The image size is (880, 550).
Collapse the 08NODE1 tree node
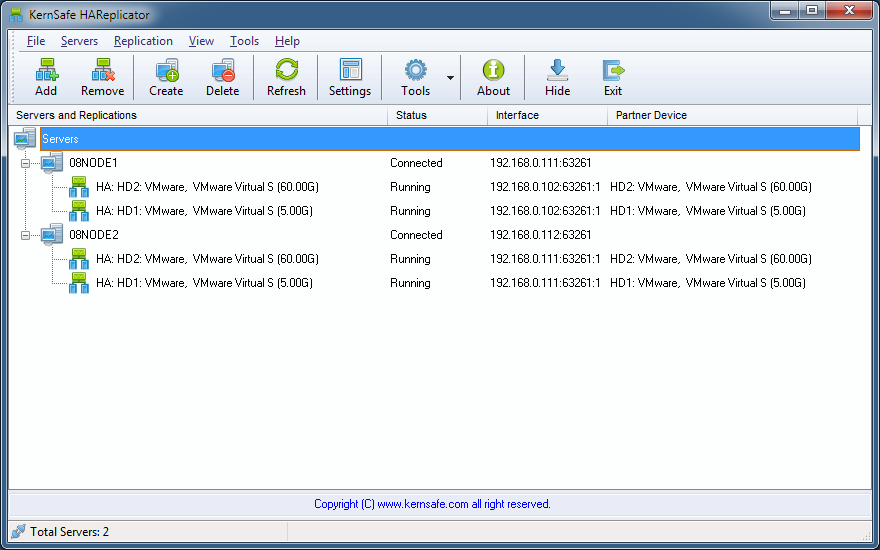(25, 163)
